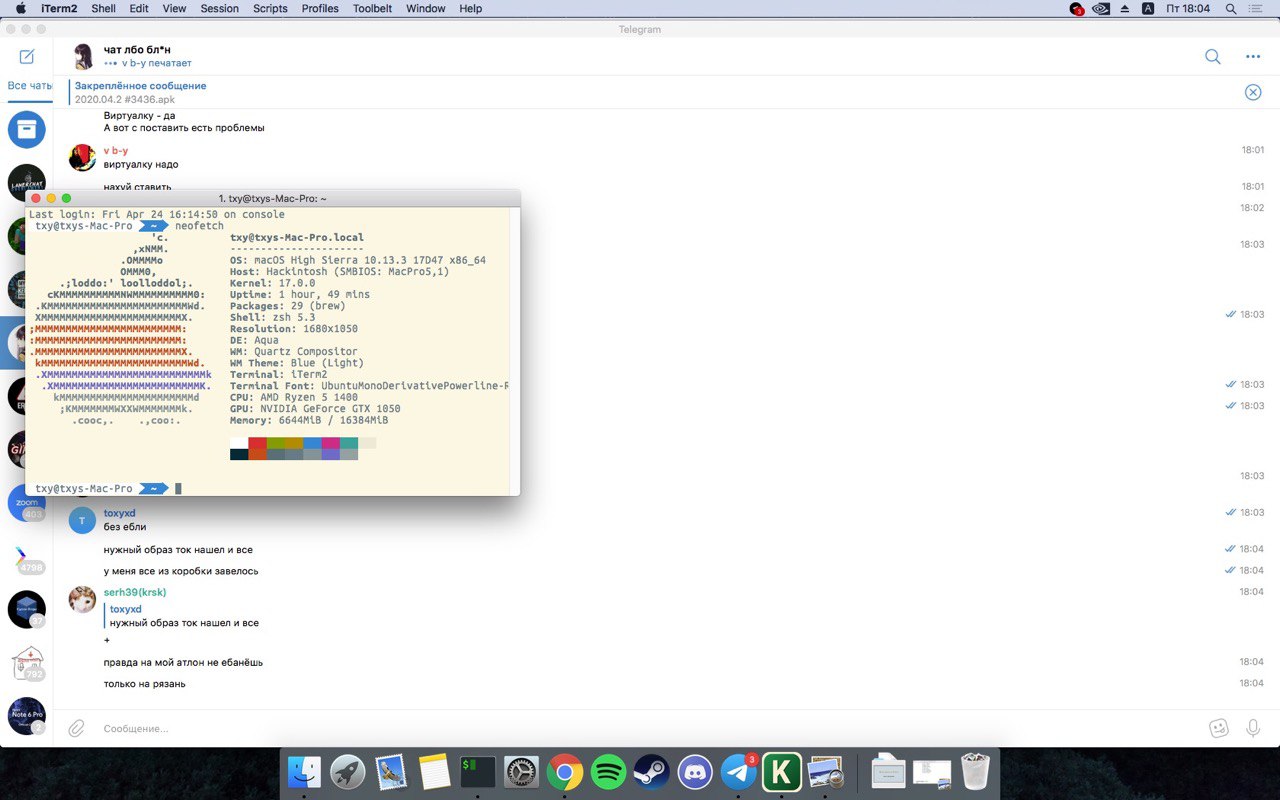Open sender name serh39(krsk)
Image resolution: width=1280 pixels, height=800 pixels.
click(135, 592)
